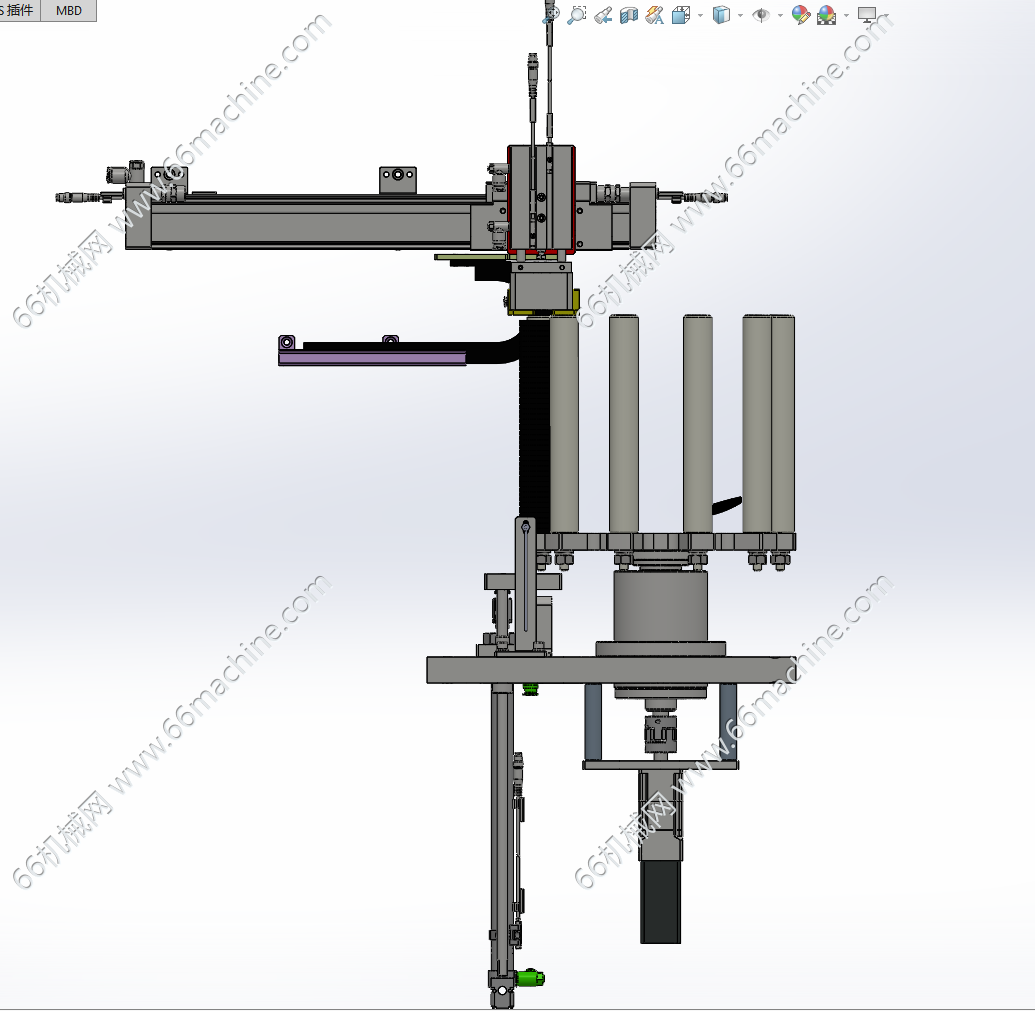Screen dimensions: 1035x1011
Task: Open View Settings monitor icon
Action: (x=867, y=15)
